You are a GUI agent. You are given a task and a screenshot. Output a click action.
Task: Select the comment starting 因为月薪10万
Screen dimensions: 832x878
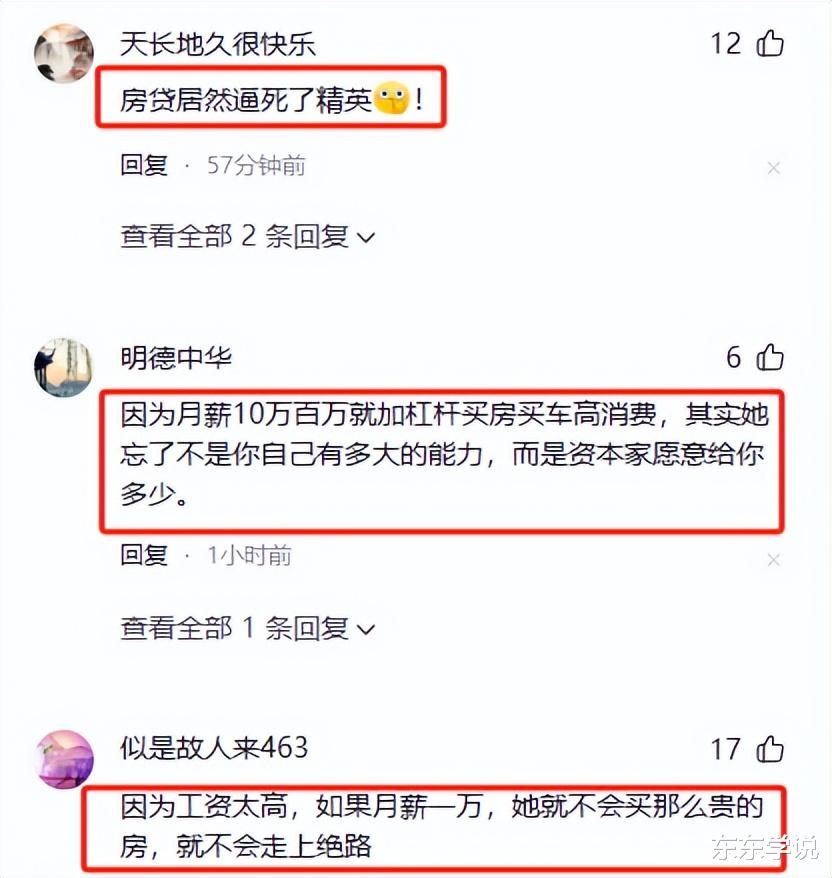pos(445,454)
